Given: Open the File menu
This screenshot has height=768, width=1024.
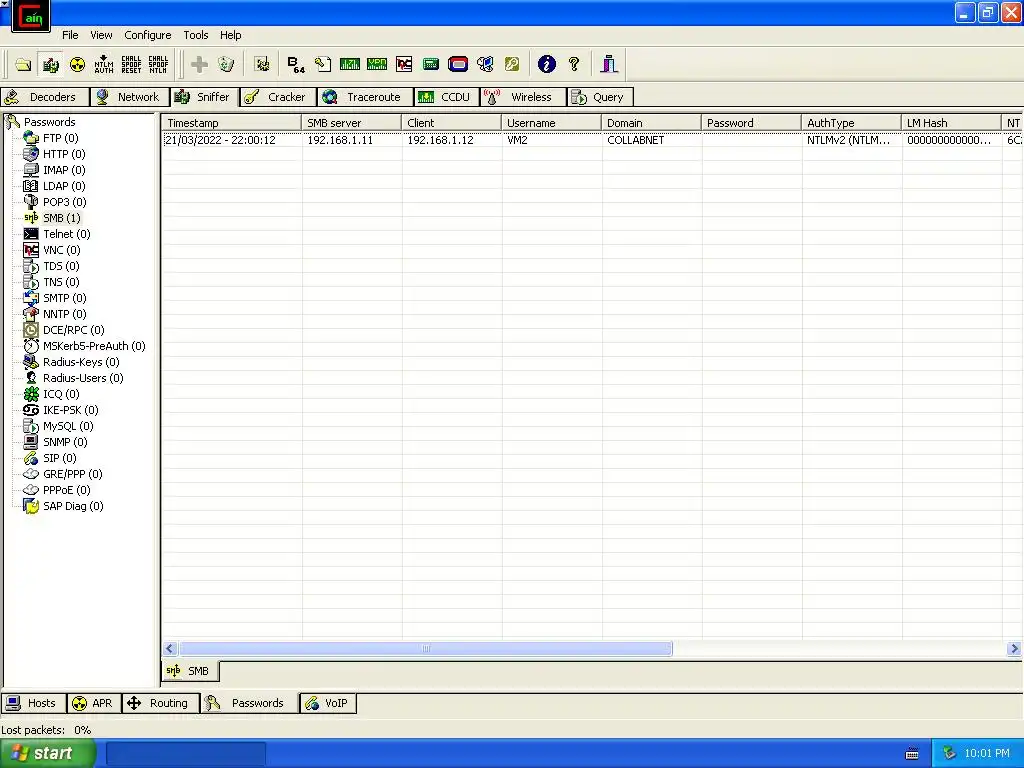Looking at the screenshot, I should click(70, 35).
